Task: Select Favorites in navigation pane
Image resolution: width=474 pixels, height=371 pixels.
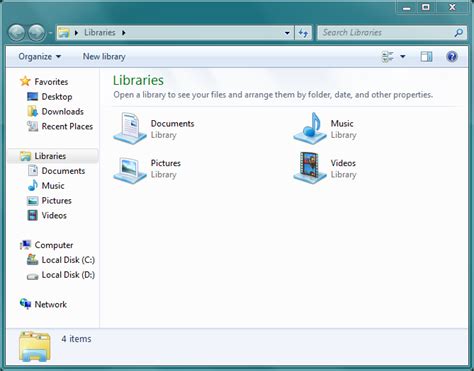Action: click(51, 82)
